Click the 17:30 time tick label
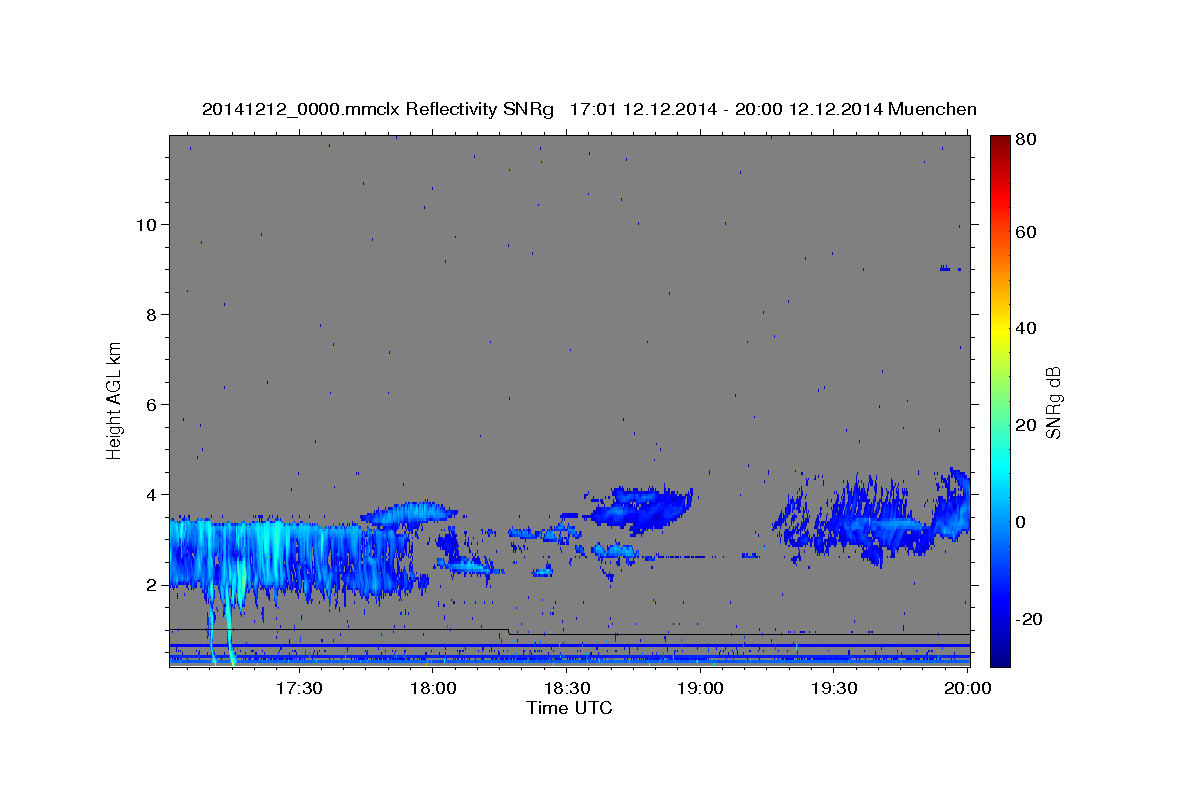This screenshot has height=800, width=1200. [x=299, y=688]
